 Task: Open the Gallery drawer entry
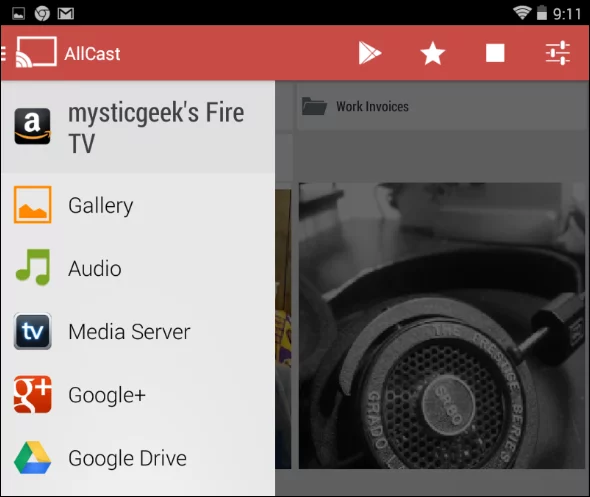tap(138, 205)
